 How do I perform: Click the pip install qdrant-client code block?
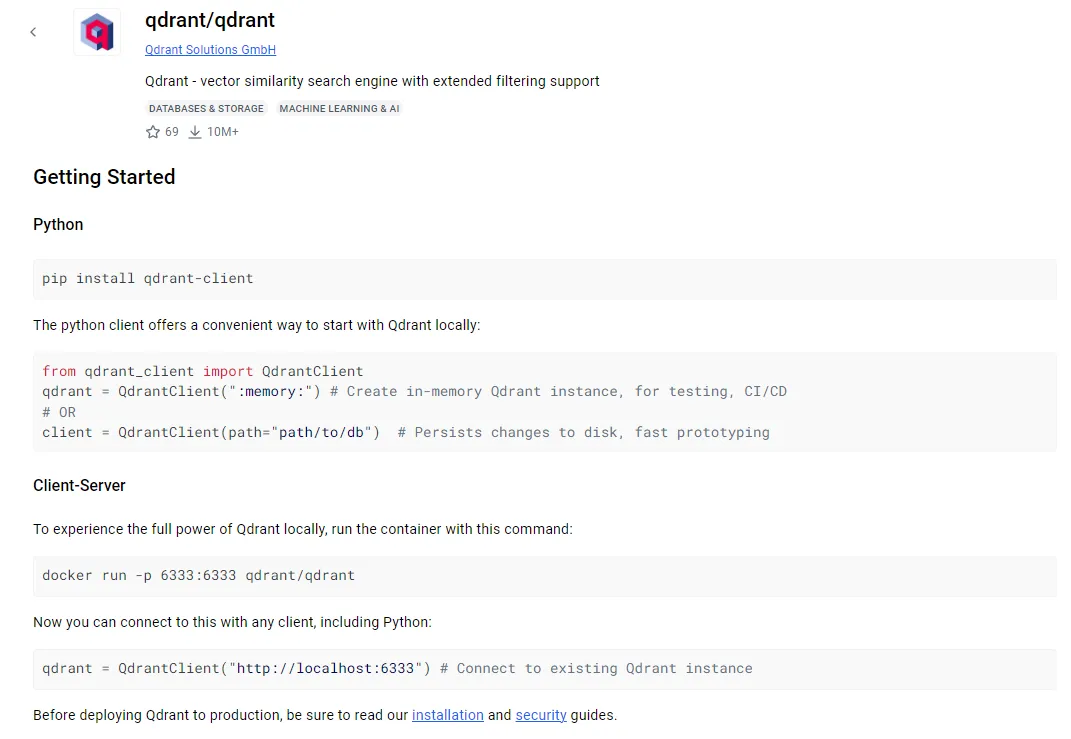click(545, 279)
